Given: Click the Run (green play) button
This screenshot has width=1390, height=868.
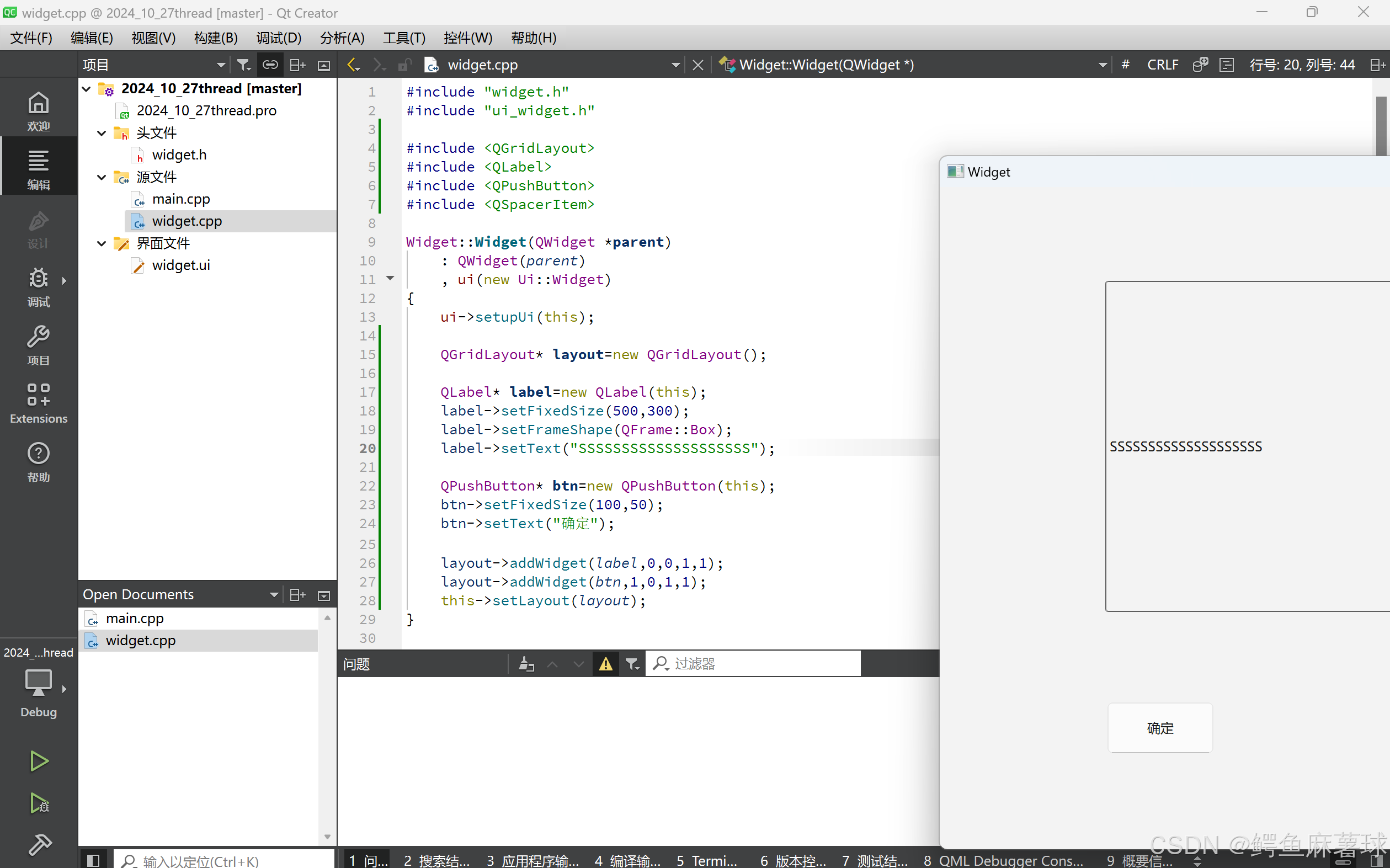Looking at the screenshot, I should click(39, 761).
